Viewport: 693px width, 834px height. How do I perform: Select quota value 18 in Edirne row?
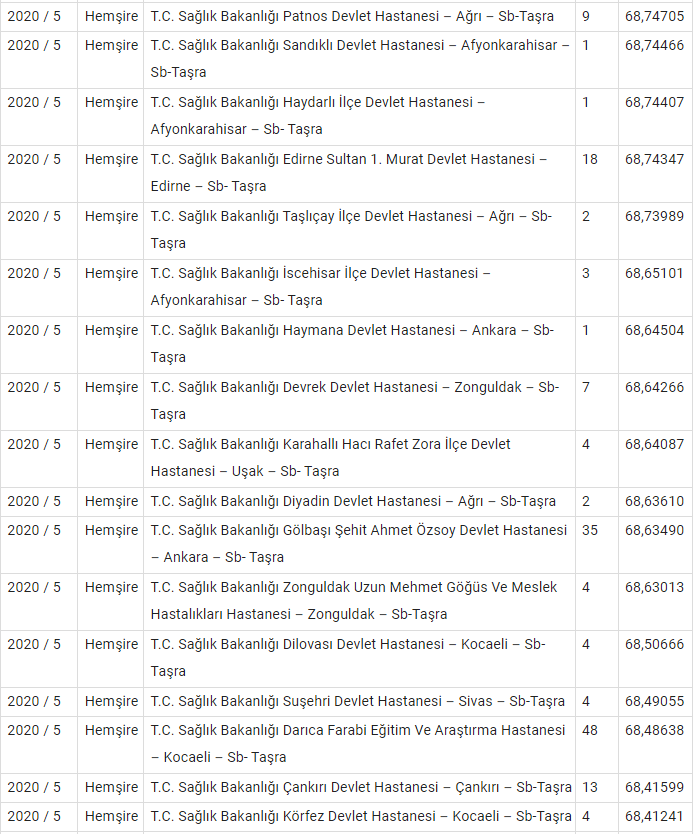click(590, 159)
